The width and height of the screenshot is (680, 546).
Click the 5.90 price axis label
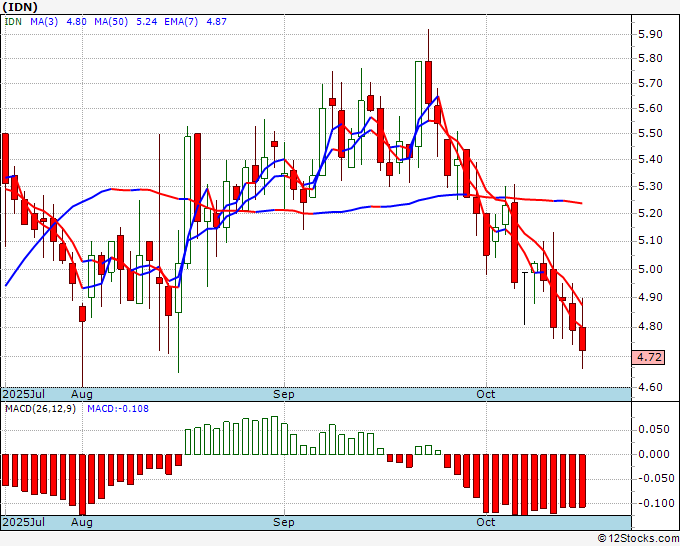click(x=651, y=34)
